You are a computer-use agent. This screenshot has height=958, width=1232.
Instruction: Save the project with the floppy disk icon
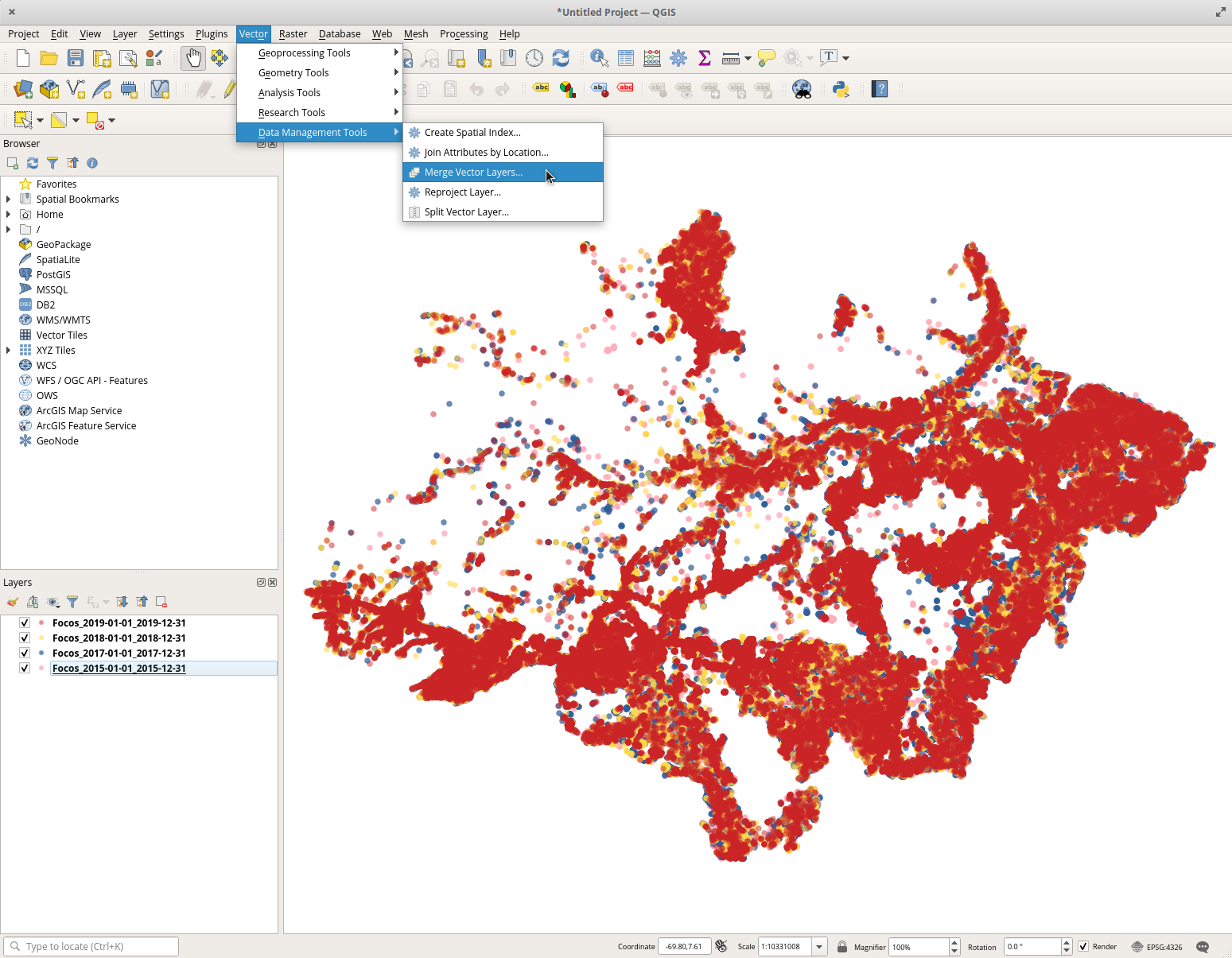[76, 58]
